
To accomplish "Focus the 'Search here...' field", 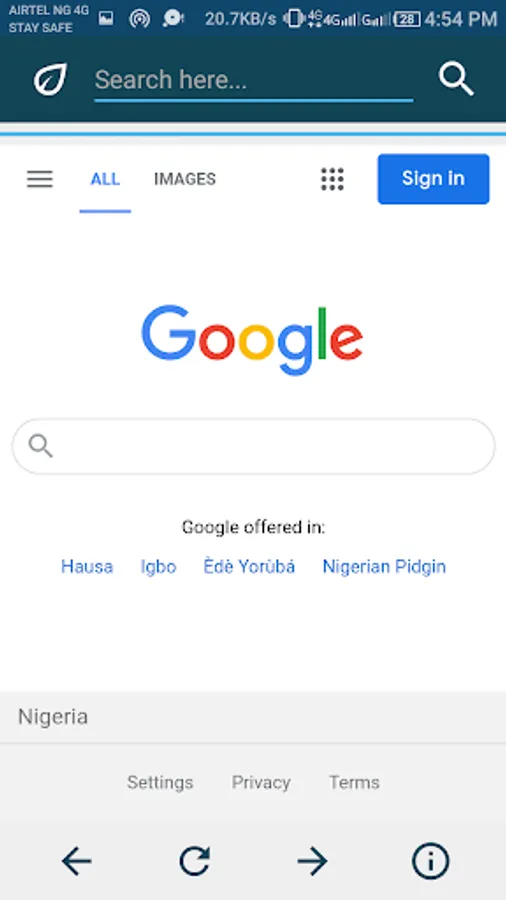I will click(x=254, y=80).
